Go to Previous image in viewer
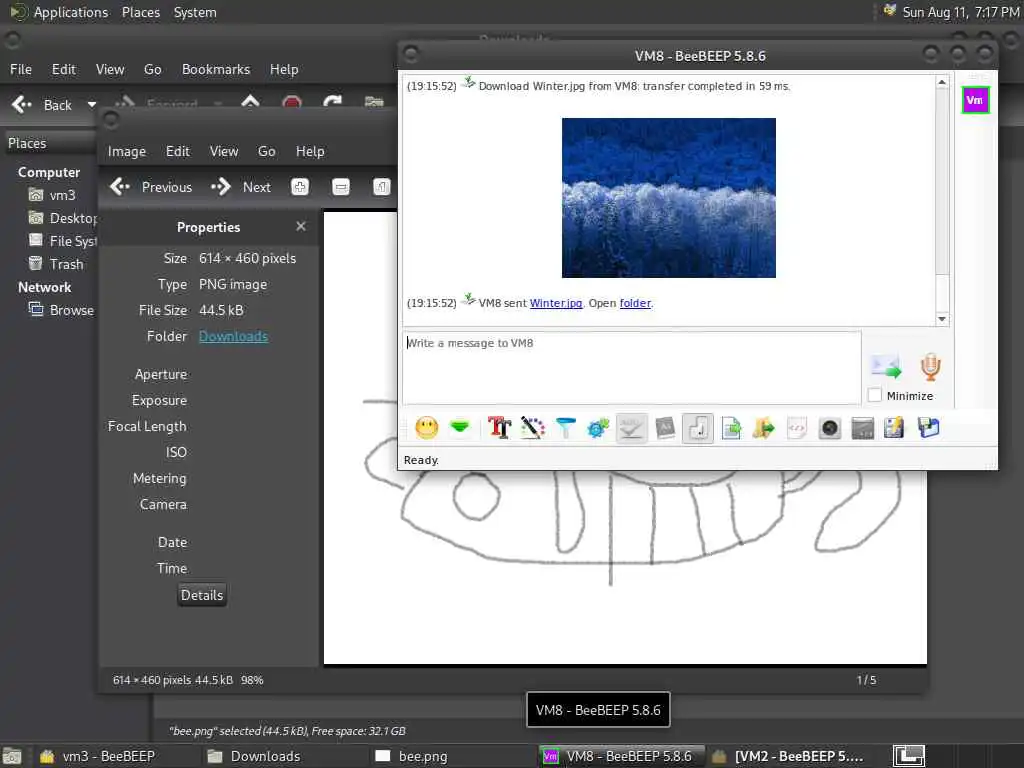This screenshot has width=1024, height=768. click(x=152, y=187)
